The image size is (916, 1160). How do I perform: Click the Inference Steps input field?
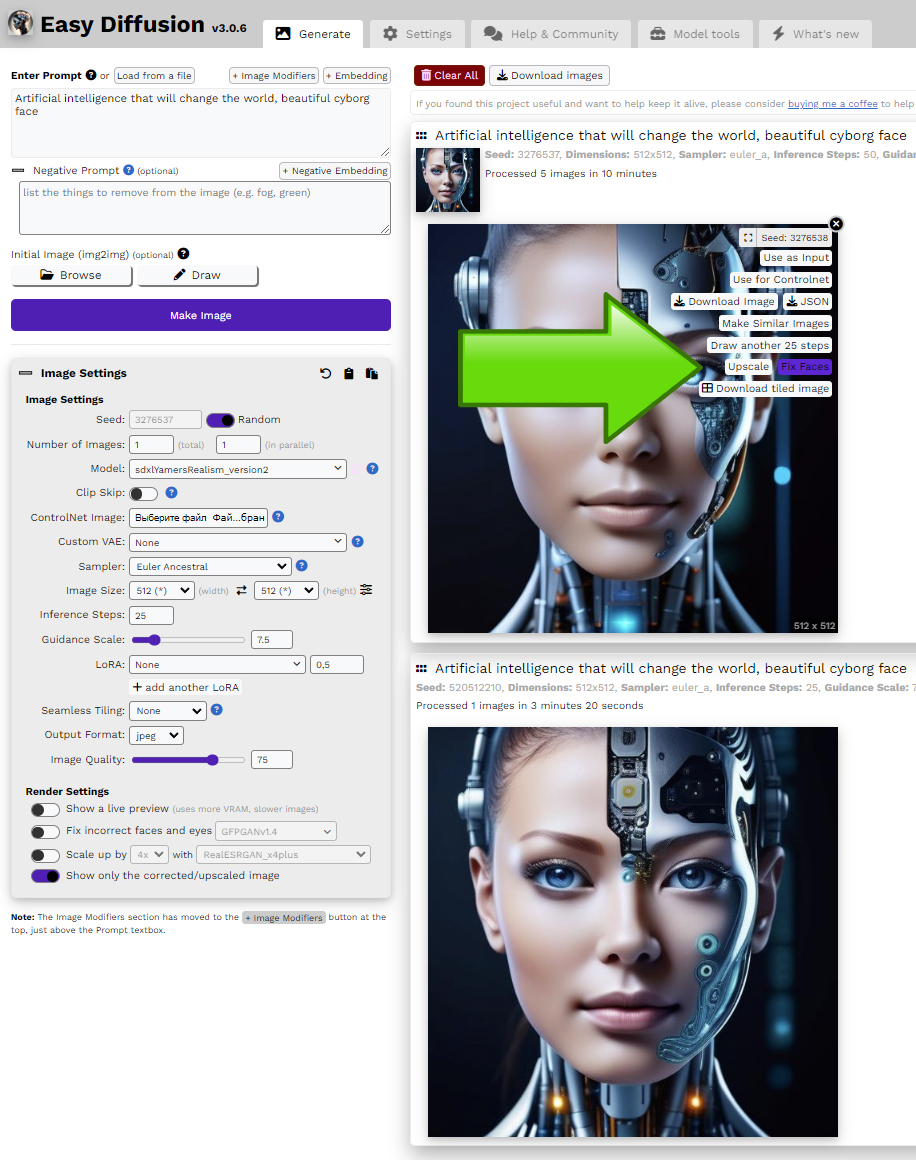coord(151,615)
